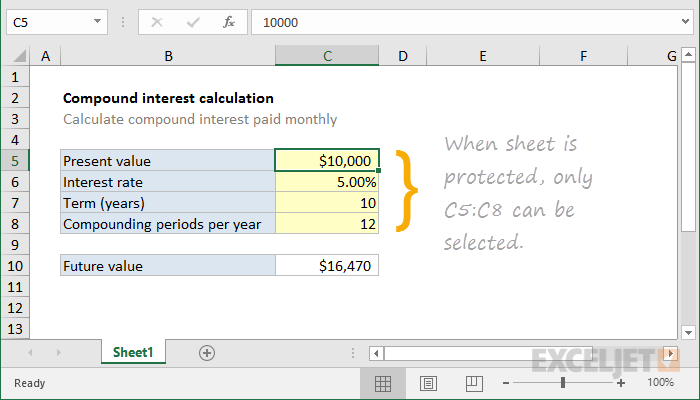
Task: Select the cell containing 12
Action: pos(327,224)
